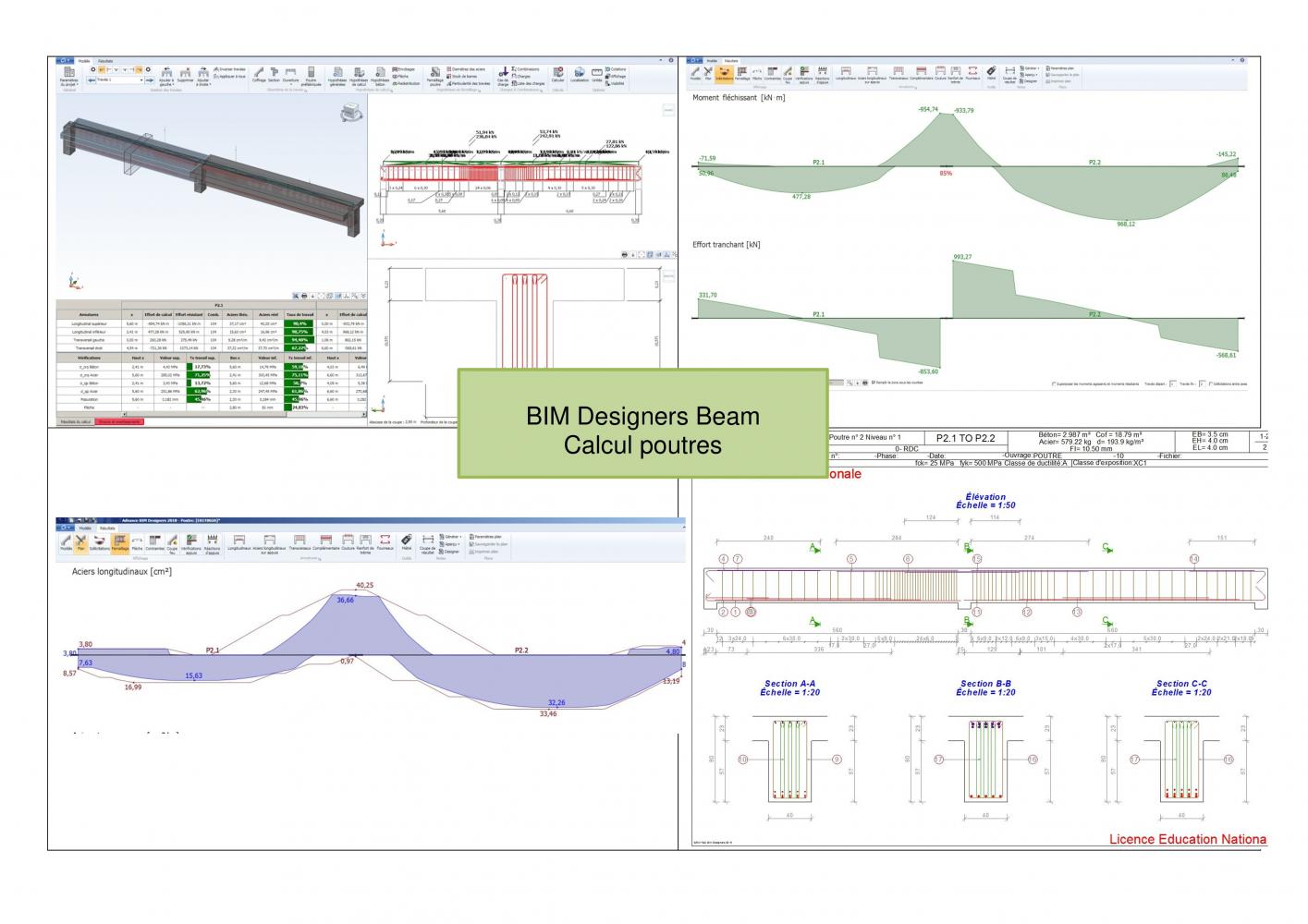Select Poutre préfabriquée
The width and height of the screenshot is (1308, 924).
[312, 76]
